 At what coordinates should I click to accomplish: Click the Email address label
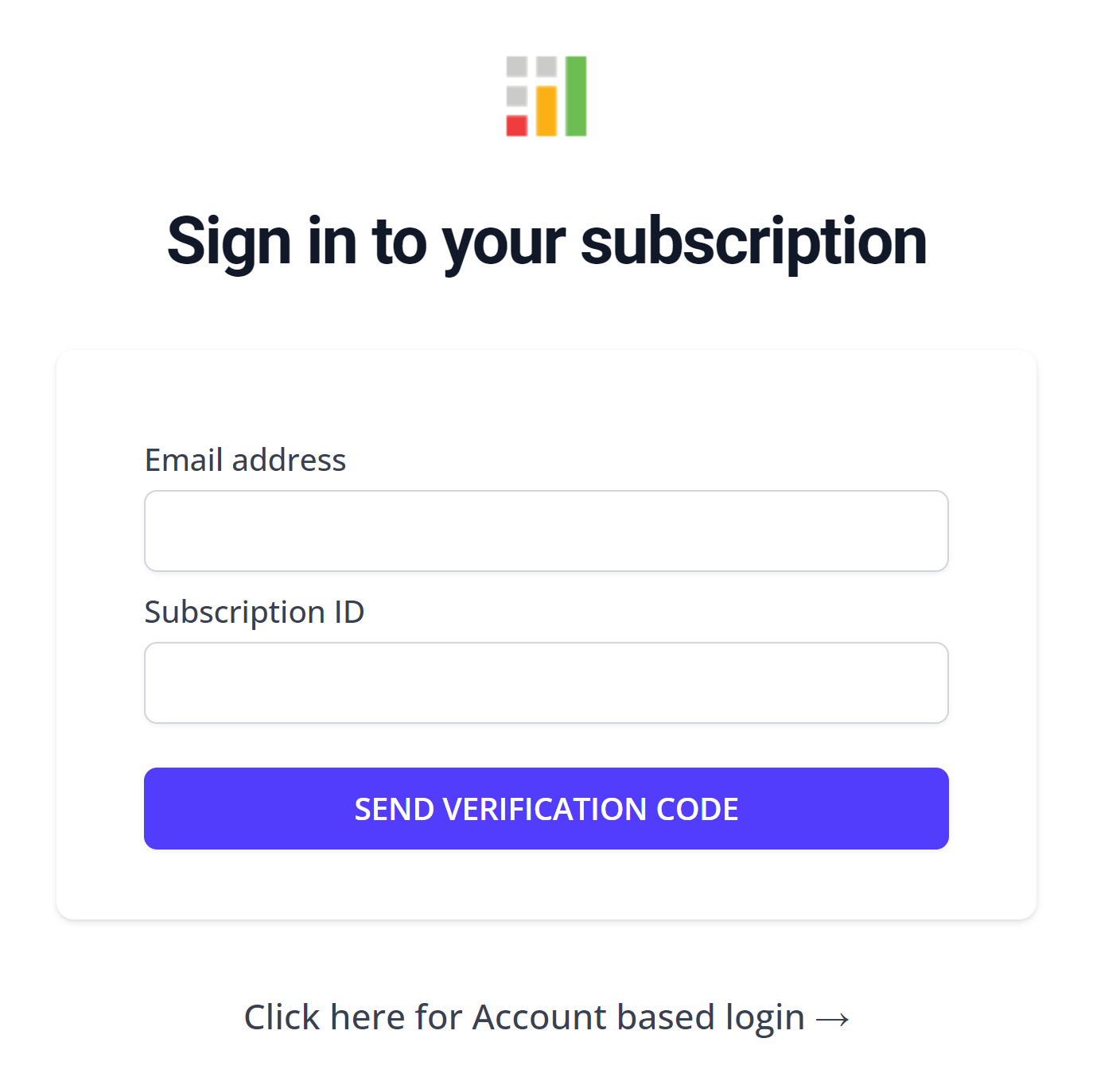245,460
